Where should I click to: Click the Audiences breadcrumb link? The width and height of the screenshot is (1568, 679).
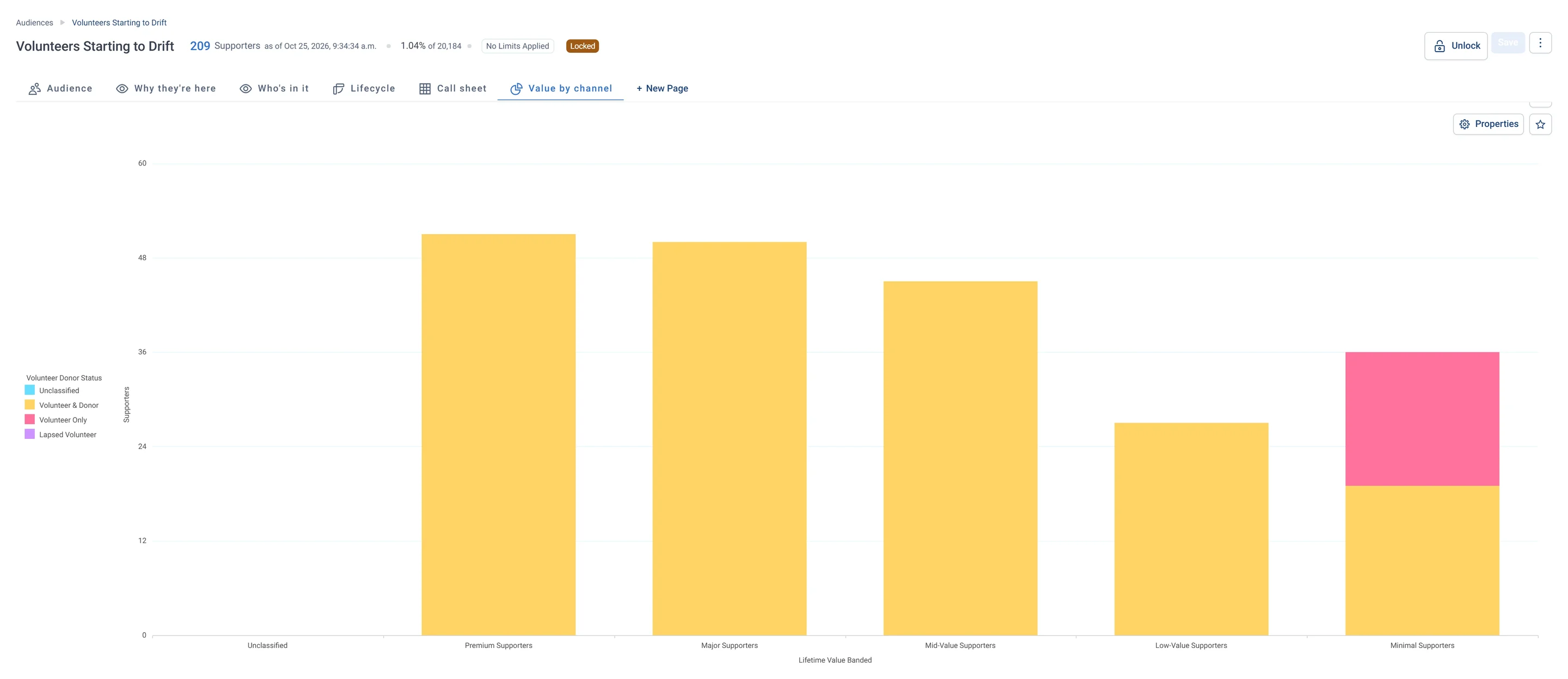pyautogui.click(x=35, y=22)
